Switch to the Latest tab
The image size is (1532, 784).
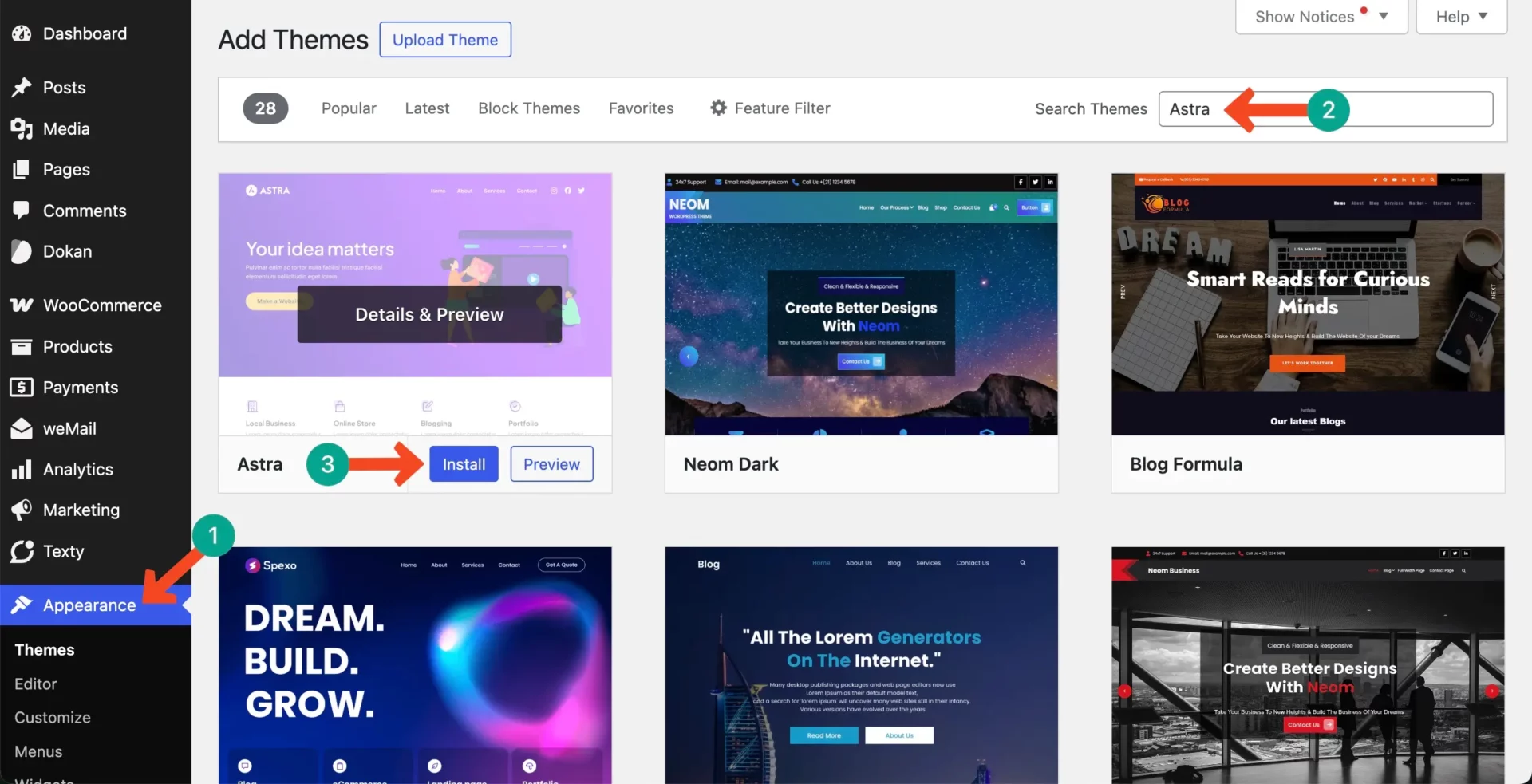427,108
